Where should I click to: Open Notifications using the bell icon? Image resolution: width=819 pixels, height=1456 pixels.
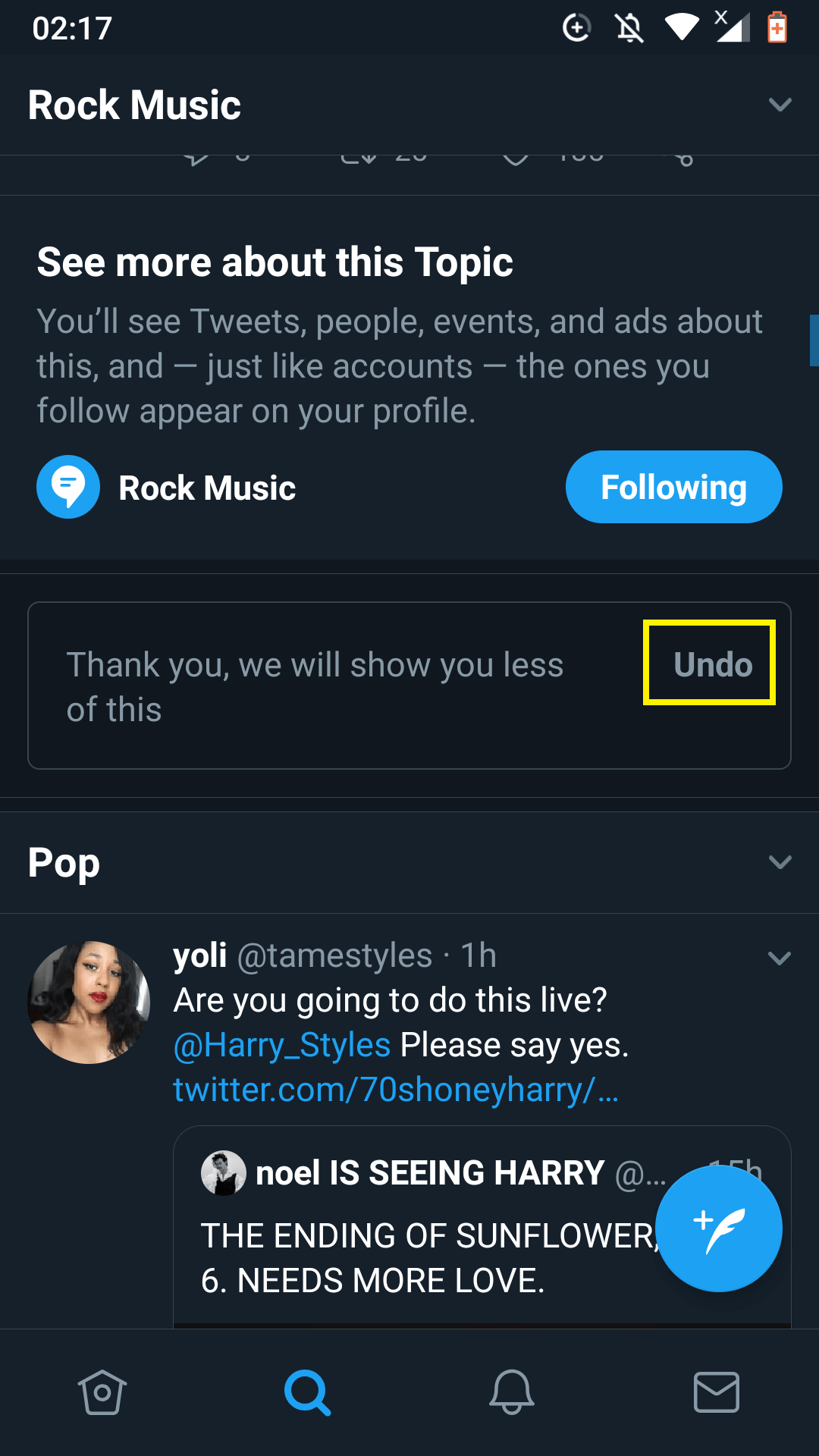click(x=512, y=1392)
